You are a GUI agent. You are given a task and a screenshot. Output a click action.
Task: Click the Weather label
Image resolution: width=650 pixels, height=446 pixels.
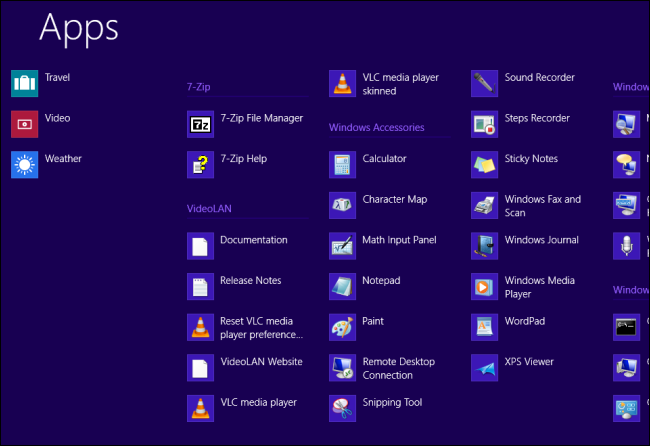tap(63, 159)
